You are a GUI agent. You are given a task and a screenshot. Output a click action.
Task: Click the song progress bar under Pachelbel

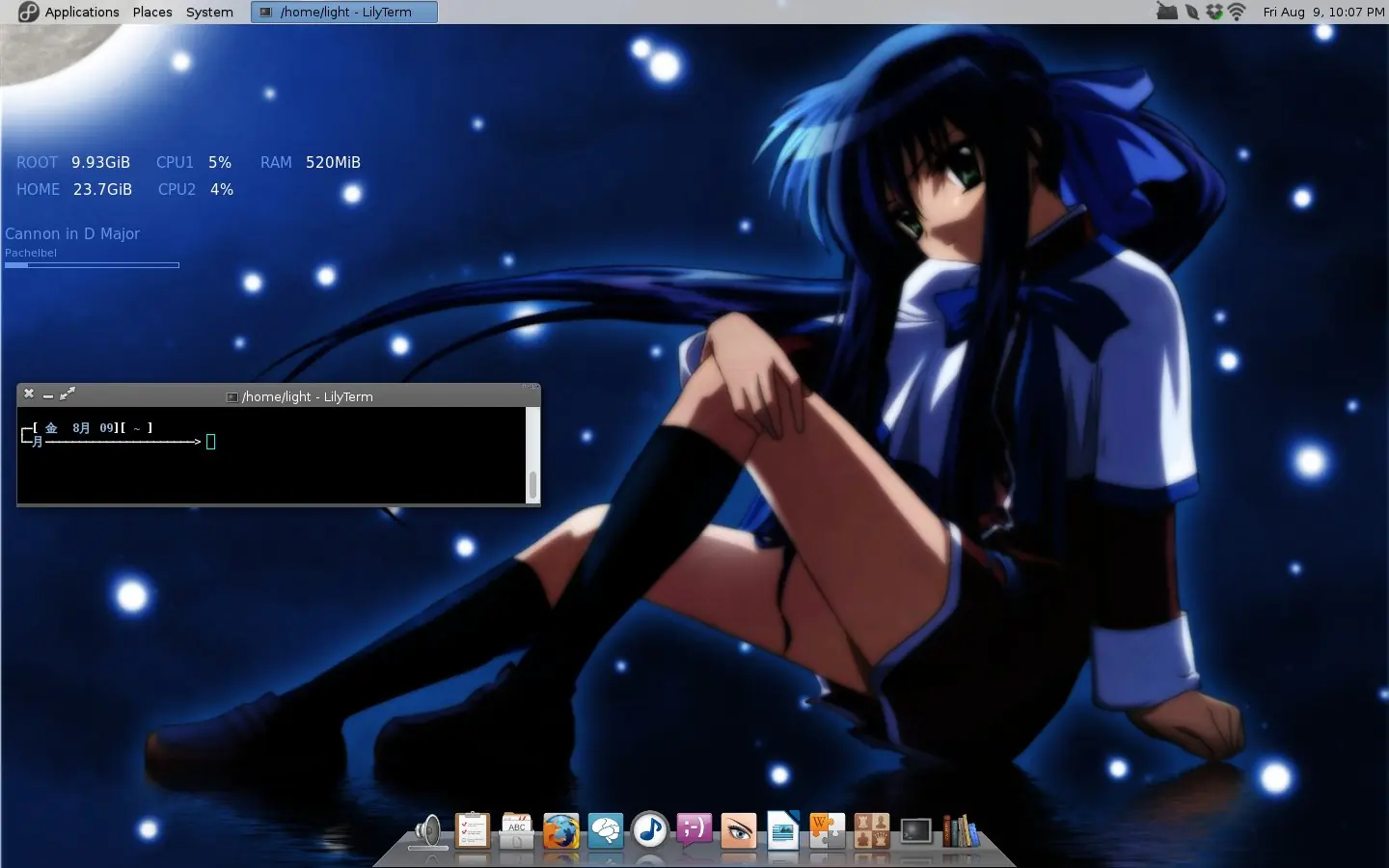click(92, 265)
